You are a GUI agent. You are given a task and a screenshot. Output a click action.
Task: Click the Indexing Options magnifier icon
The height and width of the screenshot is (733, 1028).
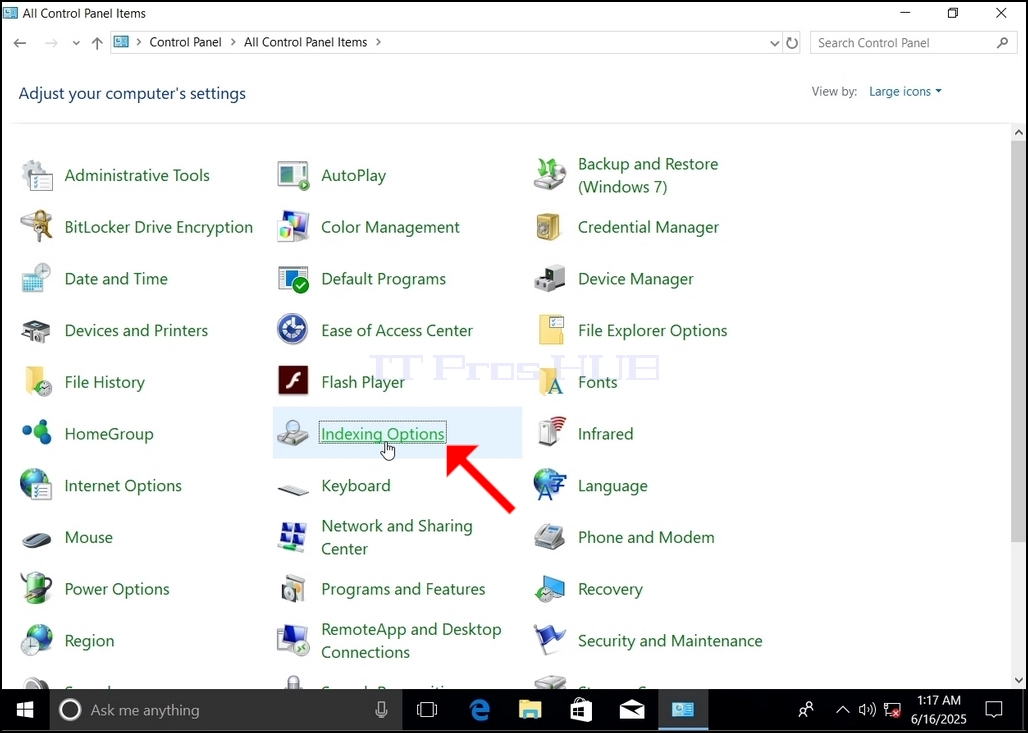click(x=293, y=433)
